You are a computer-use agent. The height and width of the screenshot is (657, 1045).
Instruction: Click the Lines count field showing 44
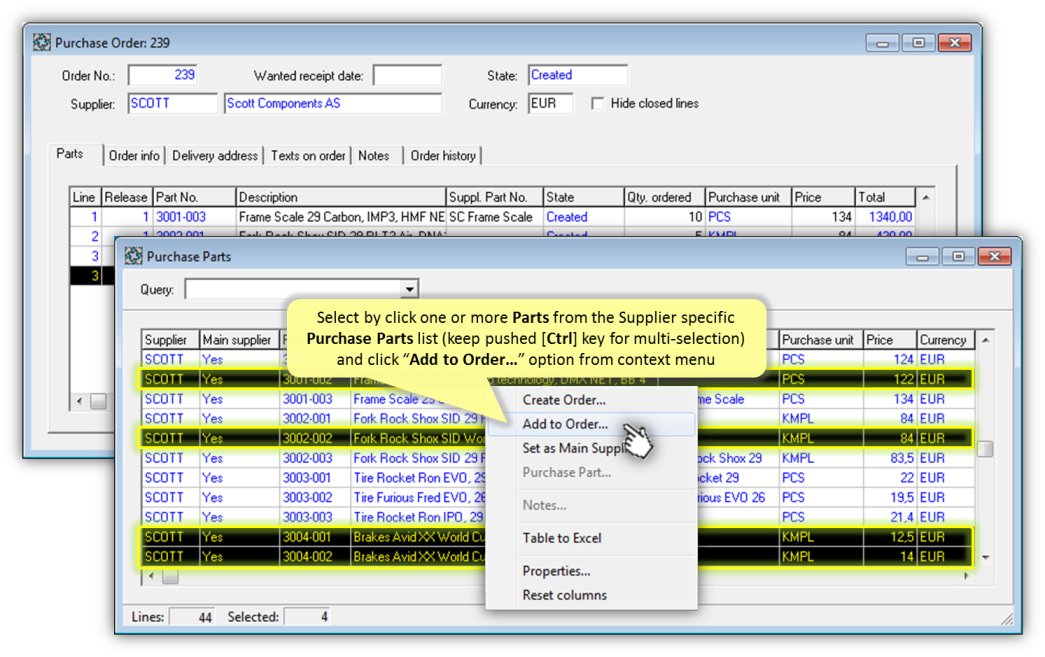[x=192, y=617]
